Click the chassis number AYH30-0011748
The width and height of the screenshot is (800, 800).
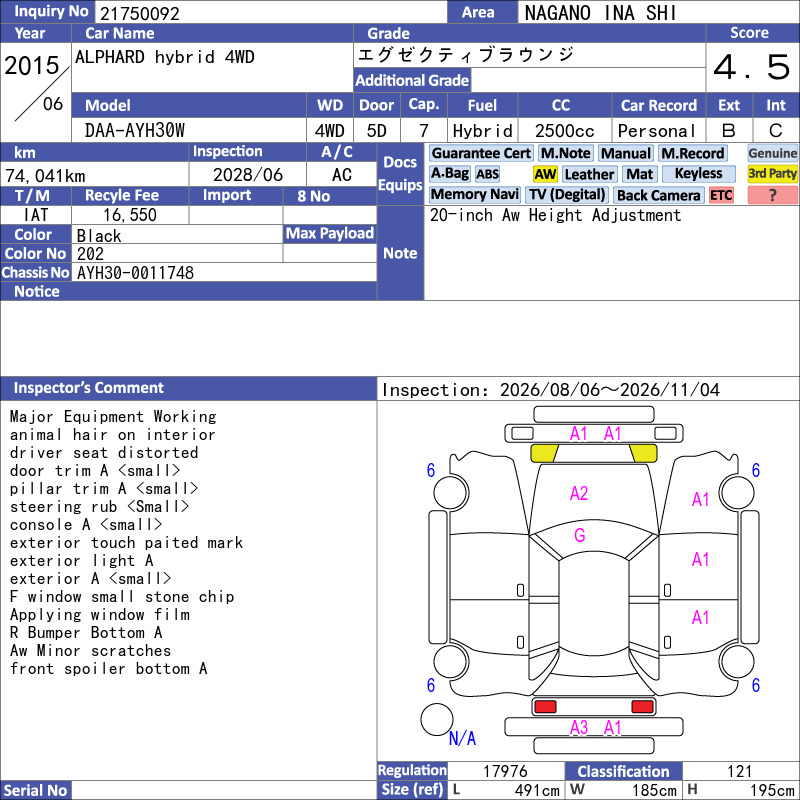pos(135,273)
